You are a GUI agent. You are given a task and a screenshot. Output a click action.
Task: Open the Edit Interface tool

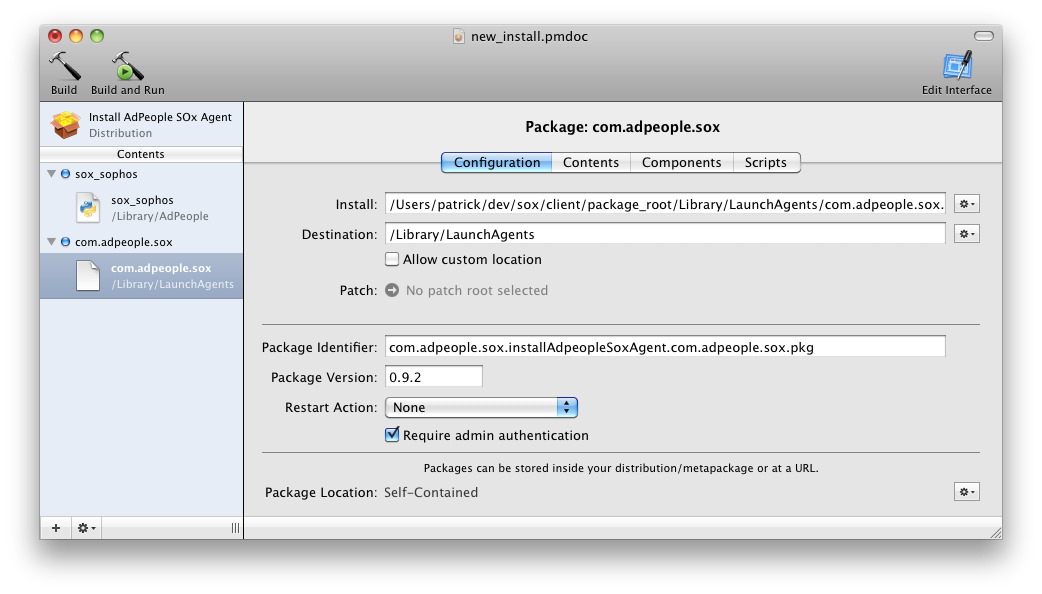957,66
